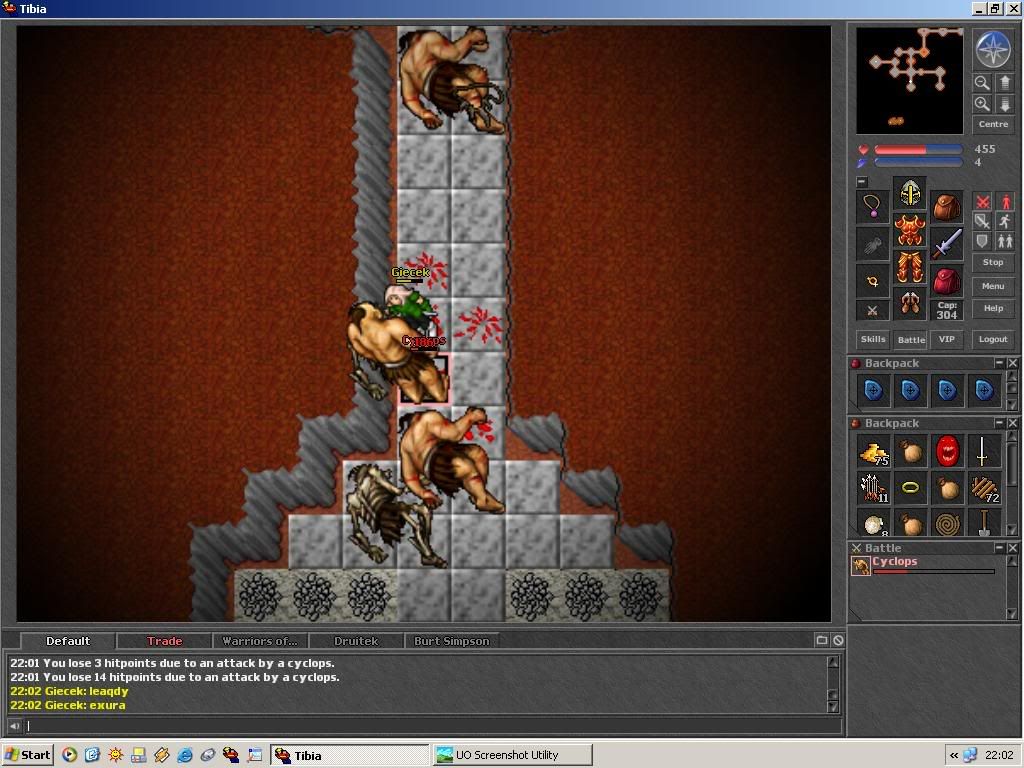The image size is (1024, 768).
Task: Select the coiled rope item
Action: 948,522
